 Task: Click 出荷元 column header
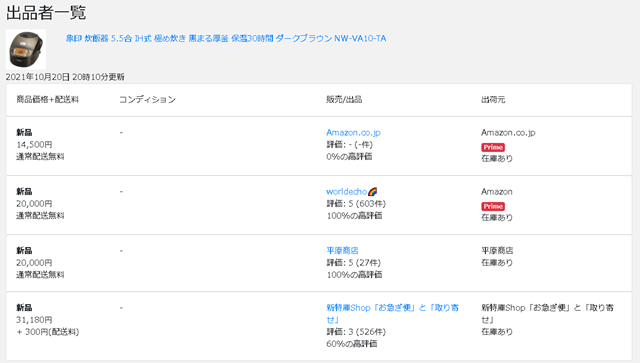click(493, 100)
